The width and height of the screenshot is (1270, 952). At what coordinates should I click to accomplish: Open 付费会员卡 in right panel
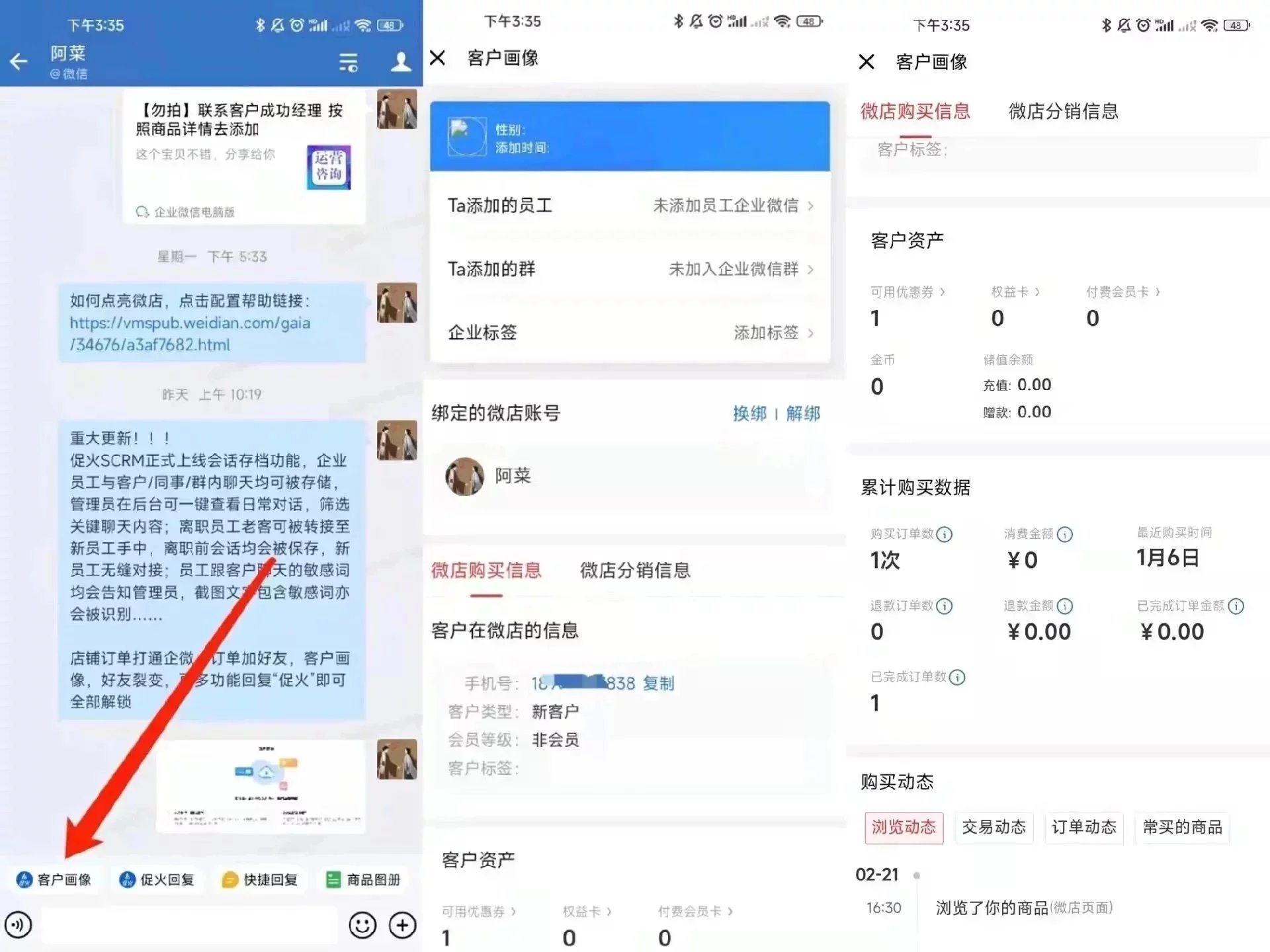1123,292
